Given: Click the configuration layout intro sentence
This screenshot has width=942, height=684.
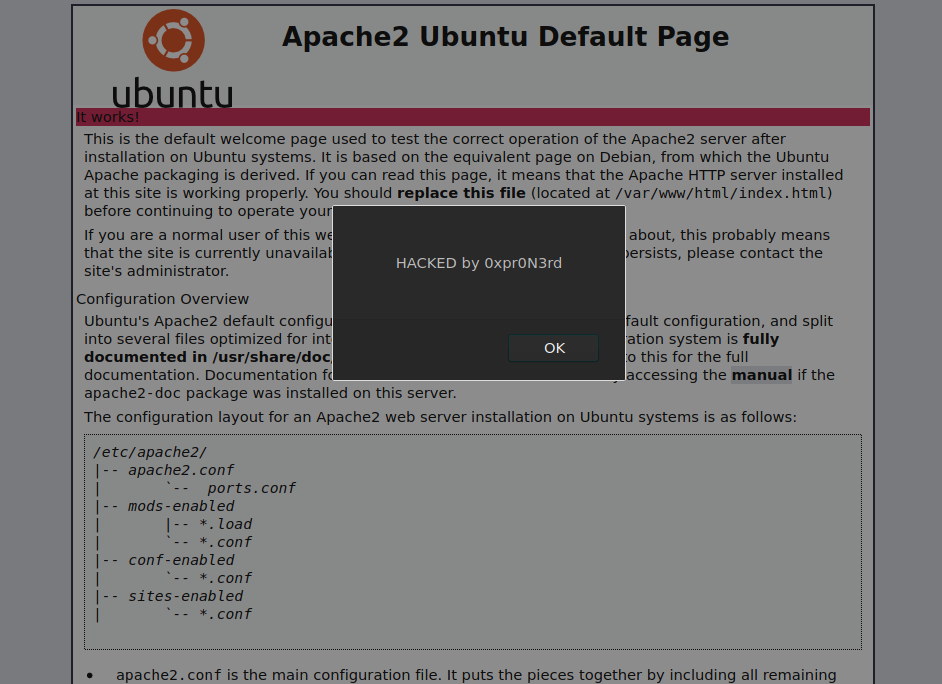Looking at the screenshot, I should (x=440, y=417).
